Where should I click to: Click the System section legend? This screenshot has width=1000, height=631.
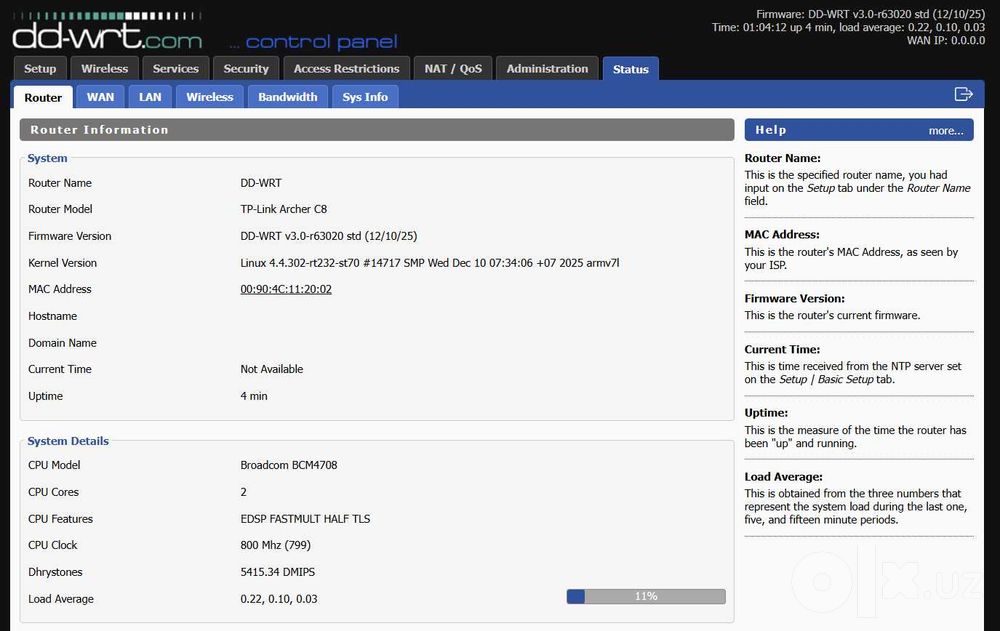(47, 158)
